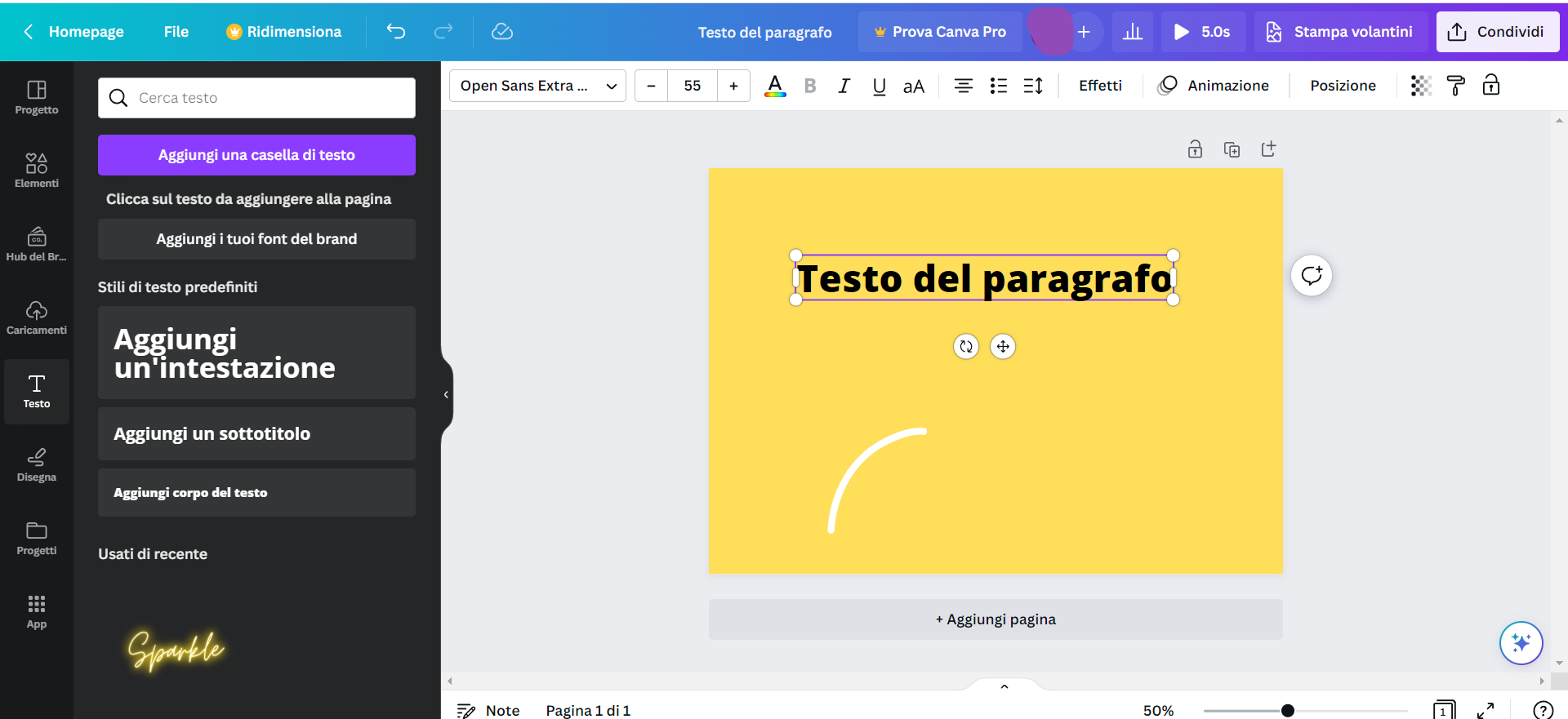This screenshot has height=719, width=1568.
Task: Click the add comment bubble icon
Action: 1312,276
